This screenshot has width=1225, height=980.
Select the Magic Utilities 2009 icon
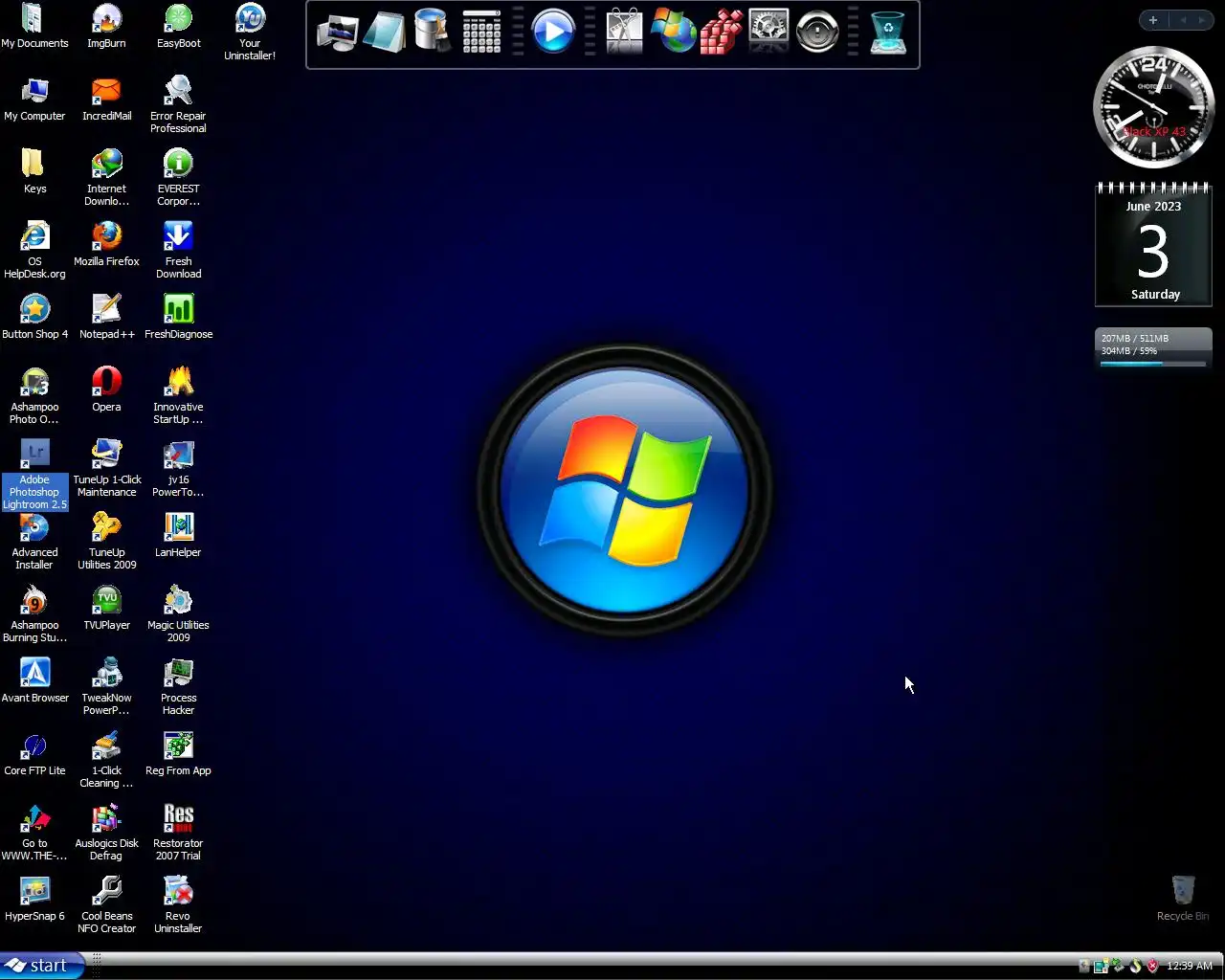(178, 614)
